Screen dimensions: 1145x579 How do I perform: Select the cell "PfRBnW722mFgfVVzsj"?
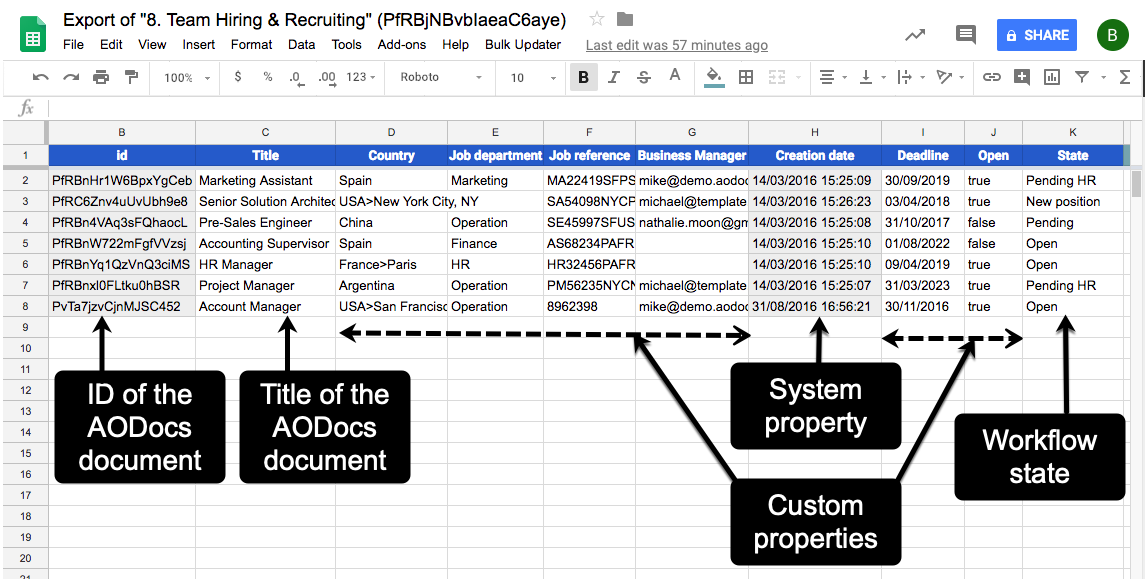point(122,243)
